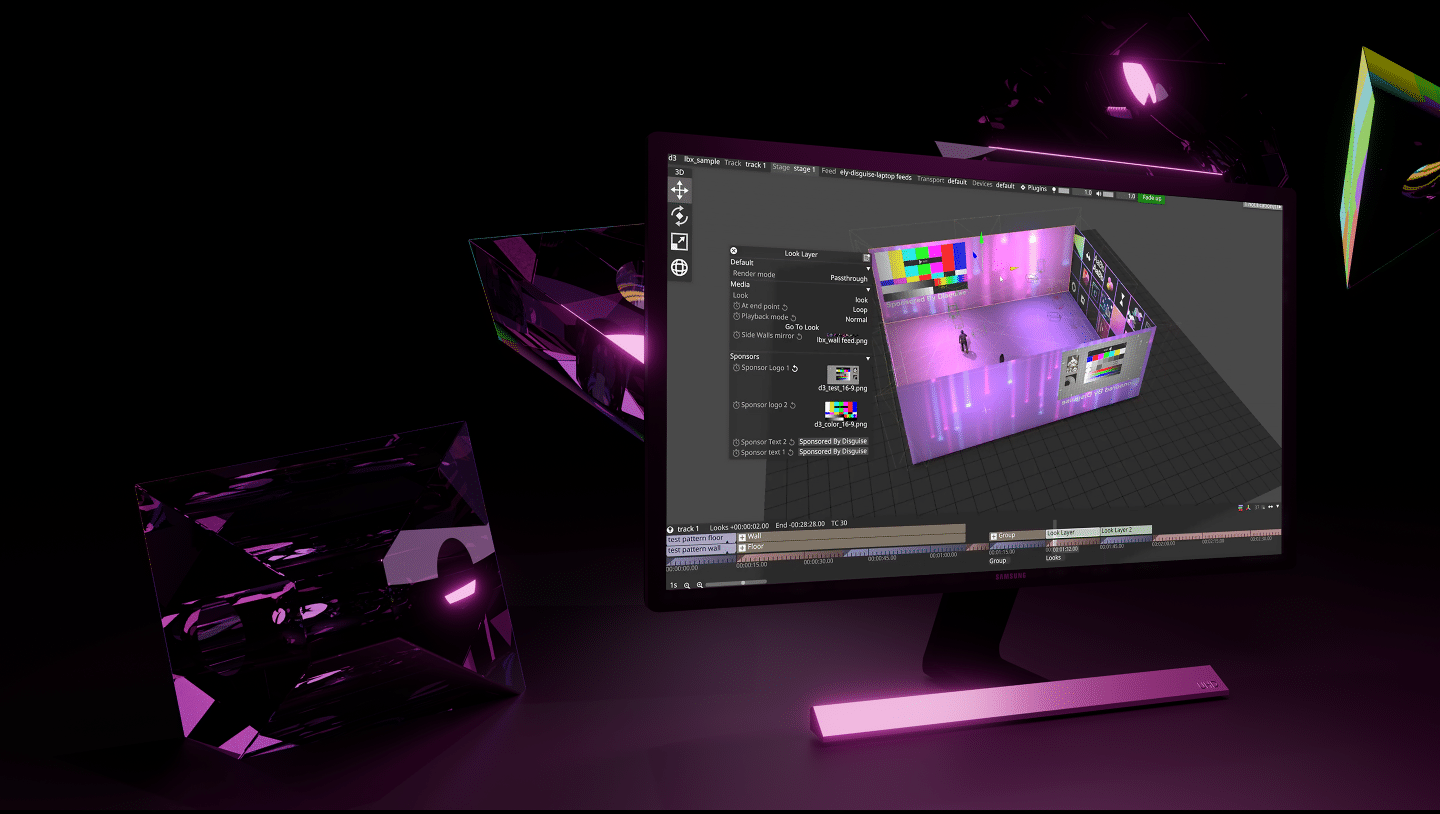Click the zoom out timeline magnifier
This screenshot has height=814, width=1440.
click(687, 584)
